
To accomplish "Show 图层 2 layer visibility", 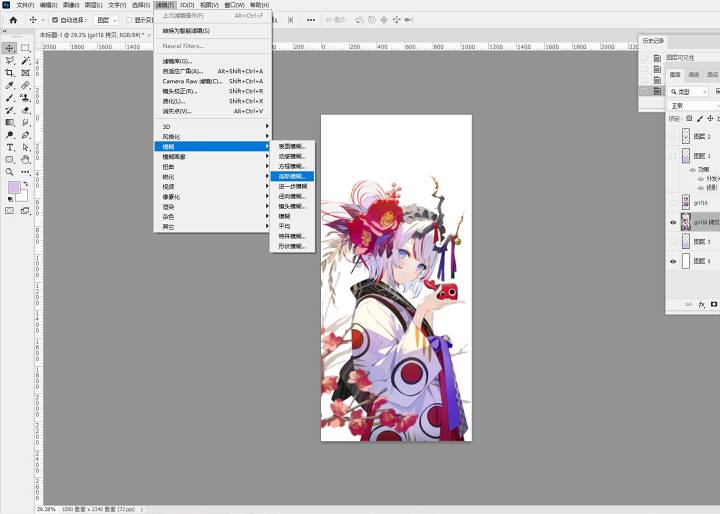I will pos(673,136).
